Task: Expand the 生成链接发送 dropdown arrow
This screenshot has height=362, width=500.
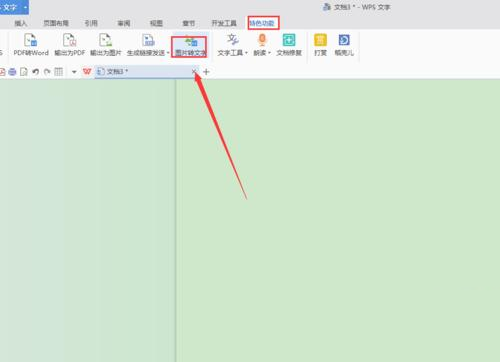Action: click(x=168, y=53)
